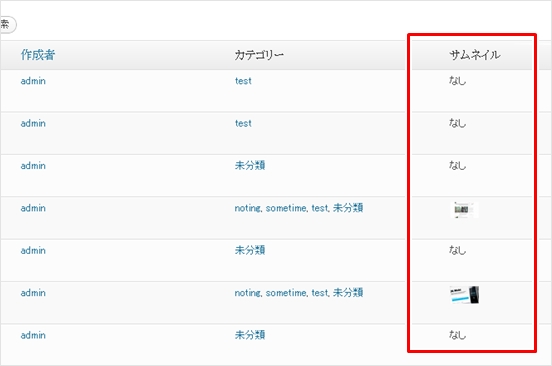Open the admin author link in second row

33,124
